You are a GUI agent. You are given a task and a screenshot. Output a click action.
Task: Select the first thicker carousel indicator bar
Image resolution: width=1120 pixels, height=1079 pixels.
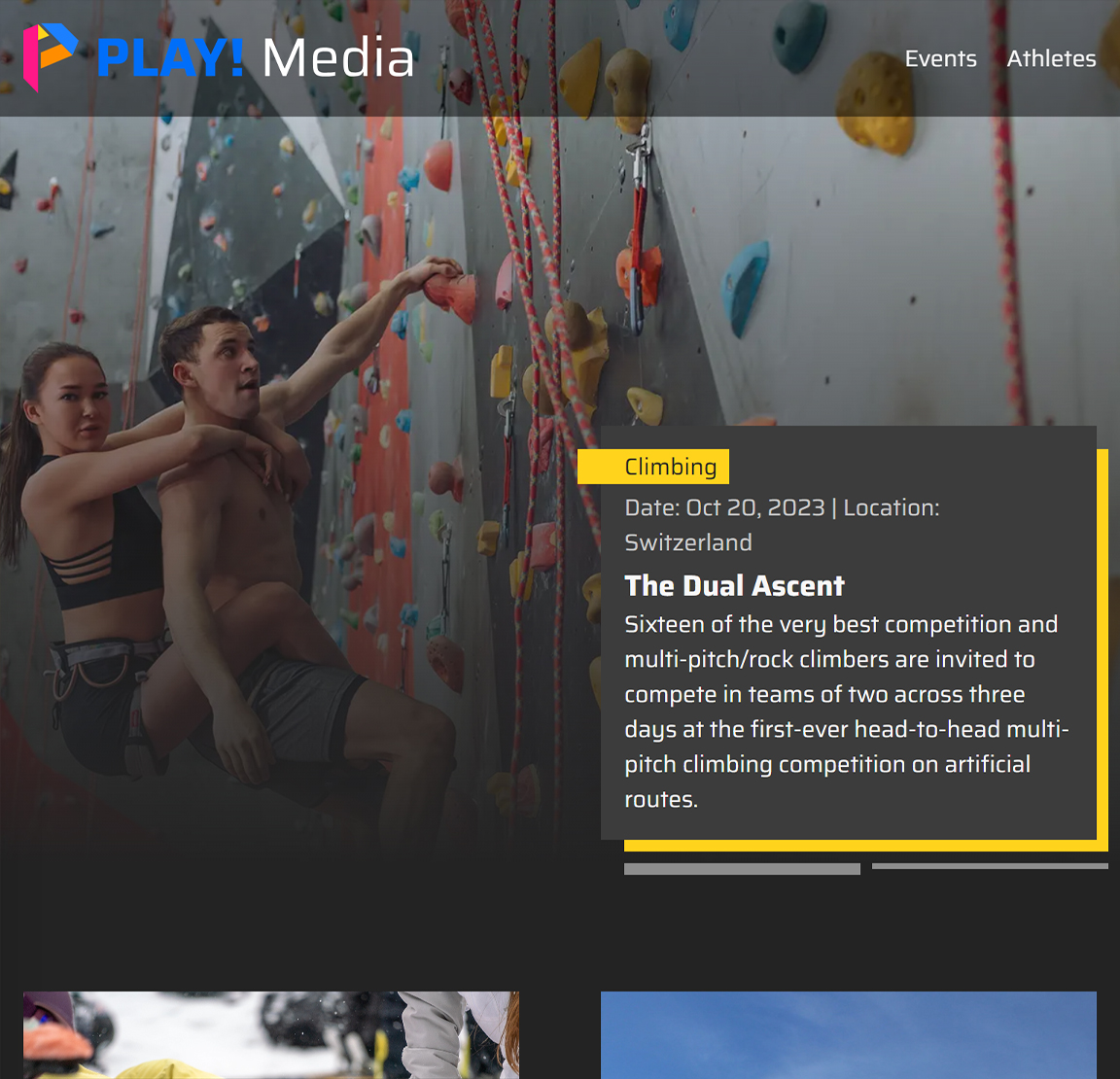[742, 869]
